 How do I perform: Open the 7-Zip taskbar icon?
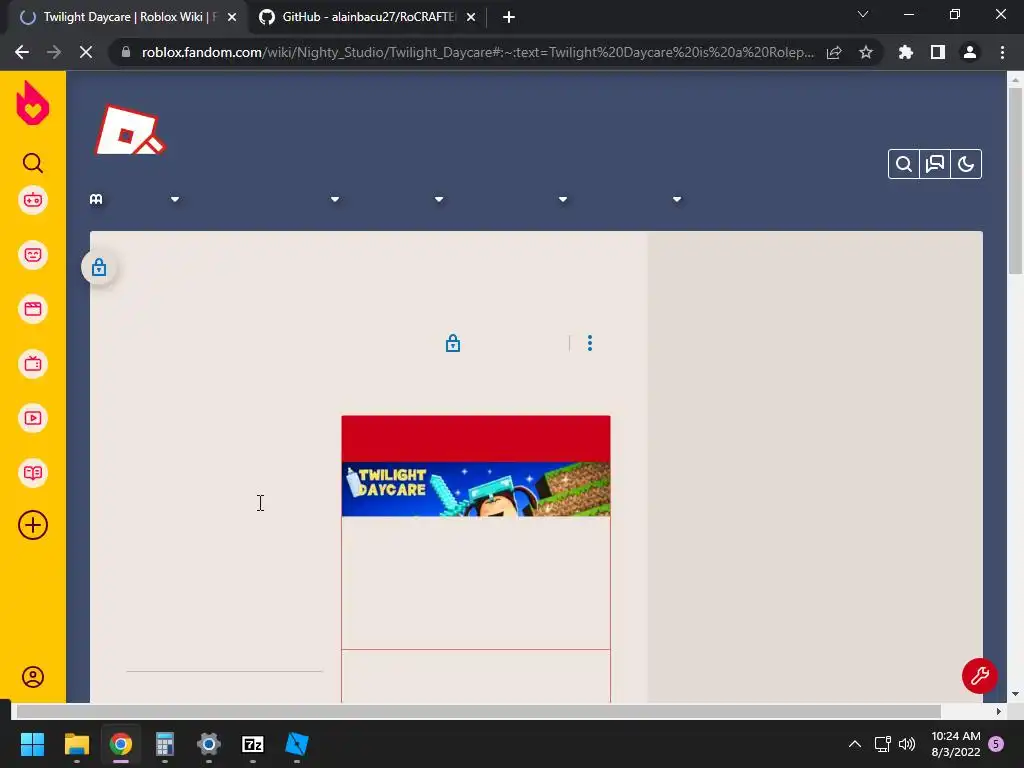coord(253,744)
